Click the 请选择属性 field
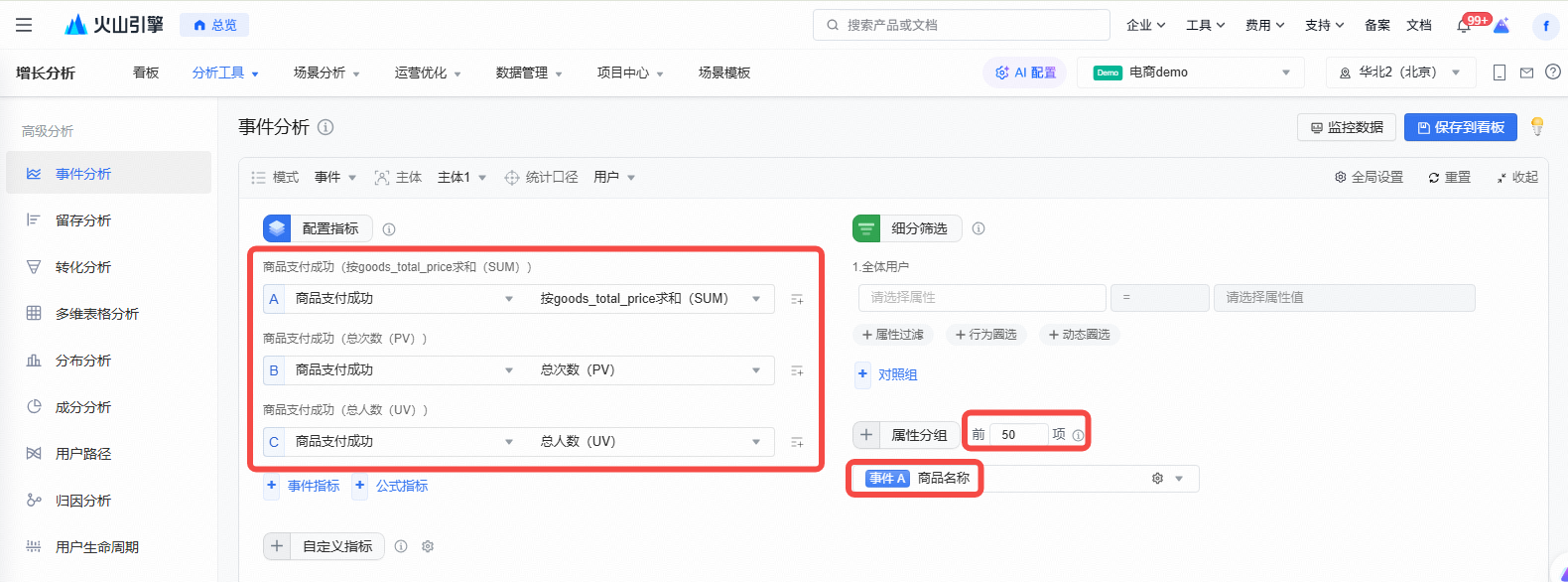Image resolution: width=1568 pixels, height=582 pixels. pos(981,298)
